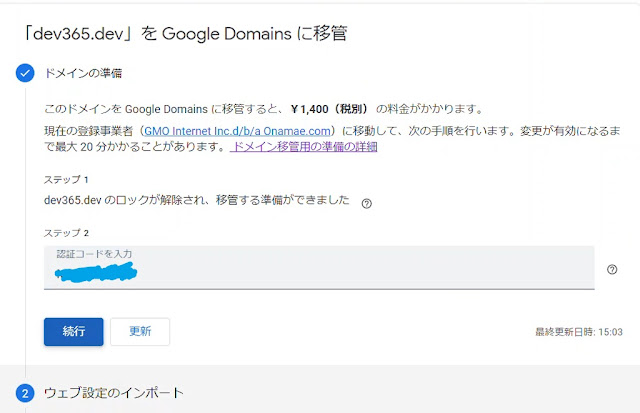Click the blue checkmark step icon for ドメインの準備
Screen dimensions: 640x413
25,73
